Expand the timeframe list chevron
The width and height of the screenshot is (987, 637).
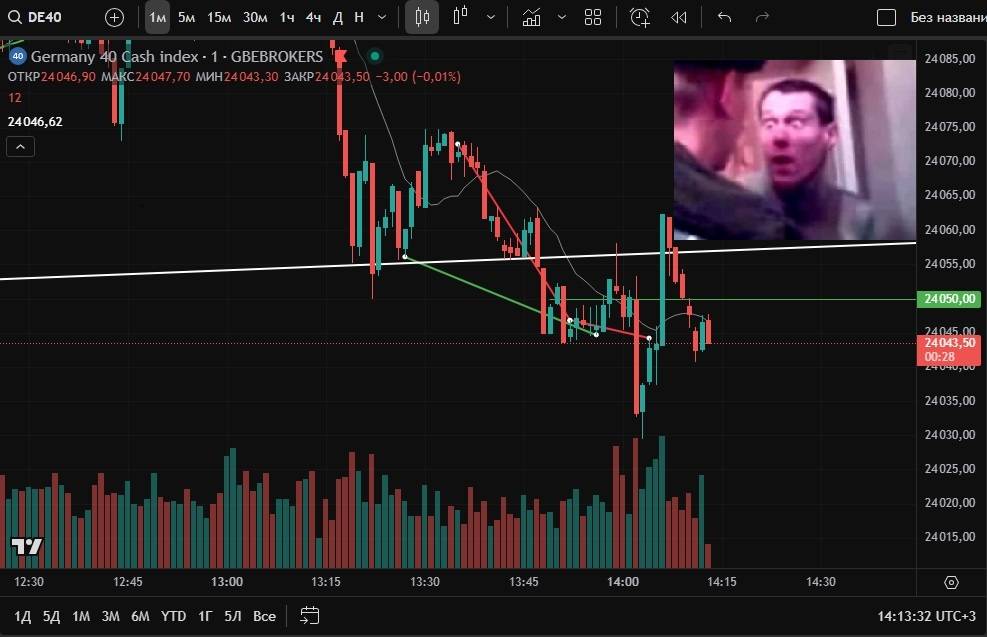click(381, 17)
